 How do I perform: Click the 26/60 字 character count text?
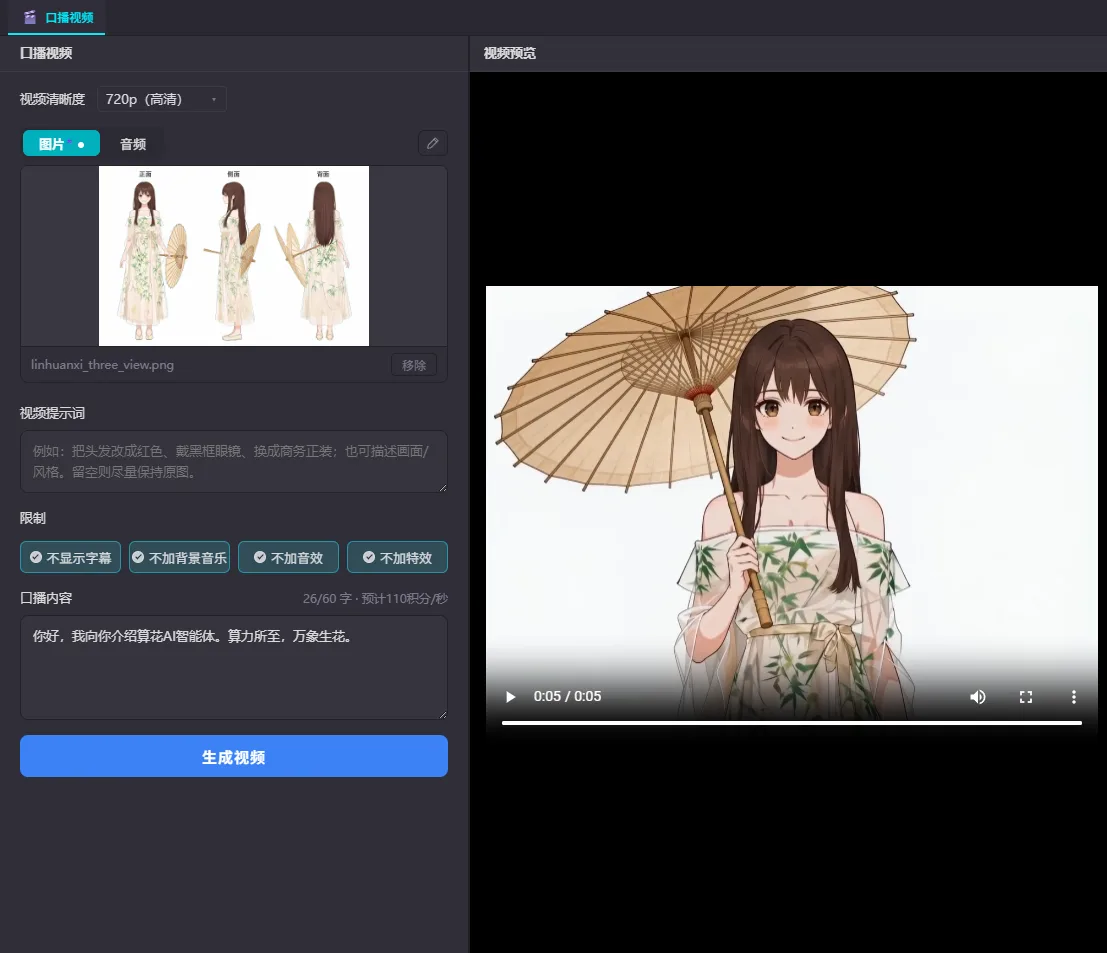pos(327,599)
